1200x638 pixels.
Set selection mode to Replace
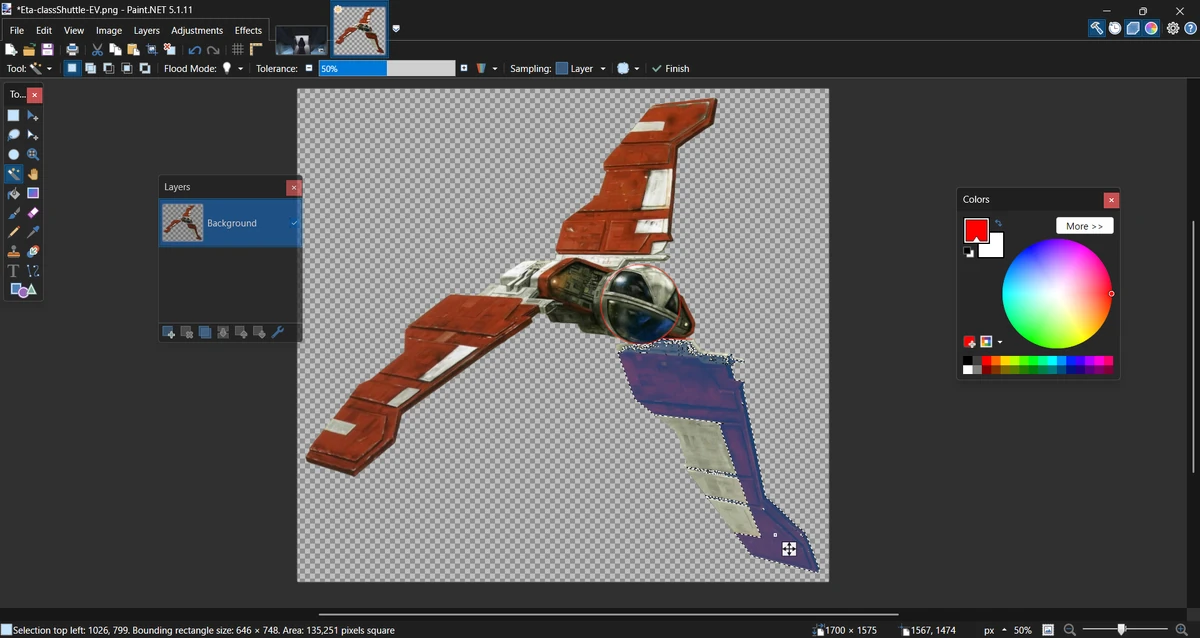coord(72,68)
